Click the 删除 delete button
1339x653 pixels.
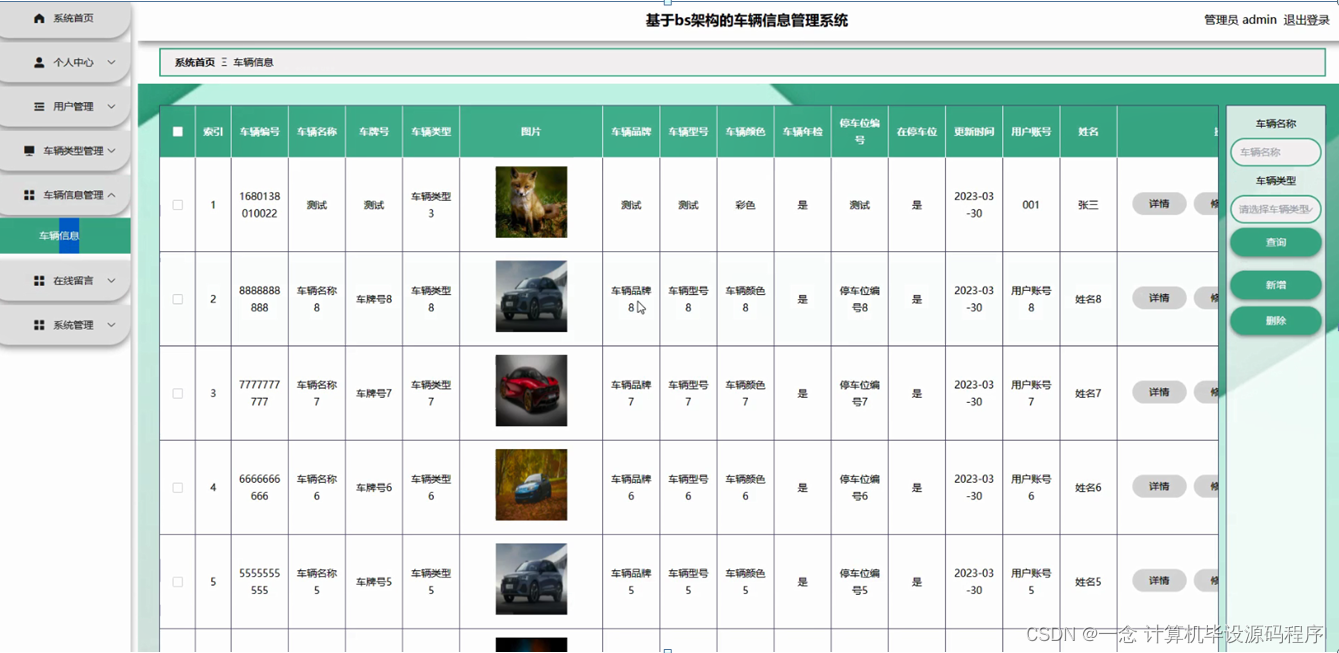pos(1275,321)
